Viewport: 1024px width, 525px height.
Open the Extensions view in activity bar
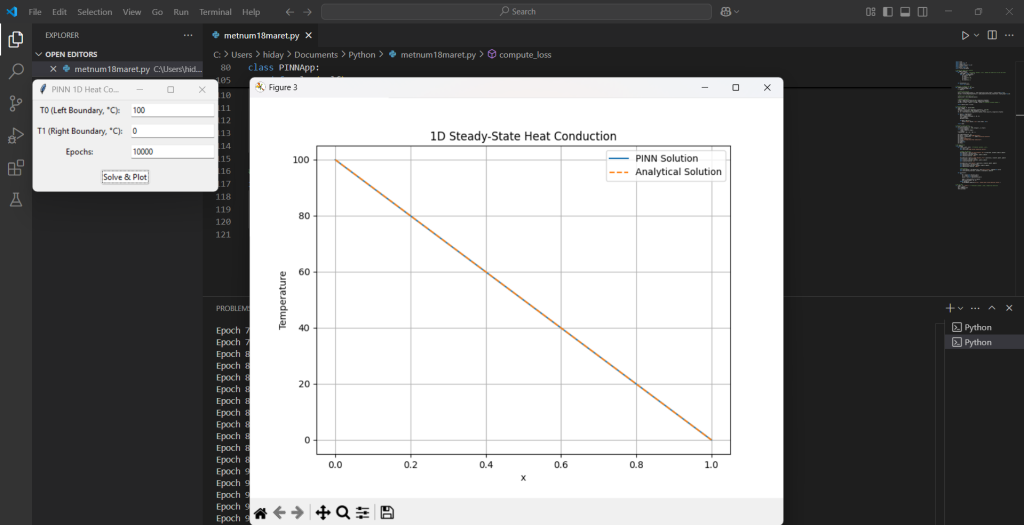(16, 167)
